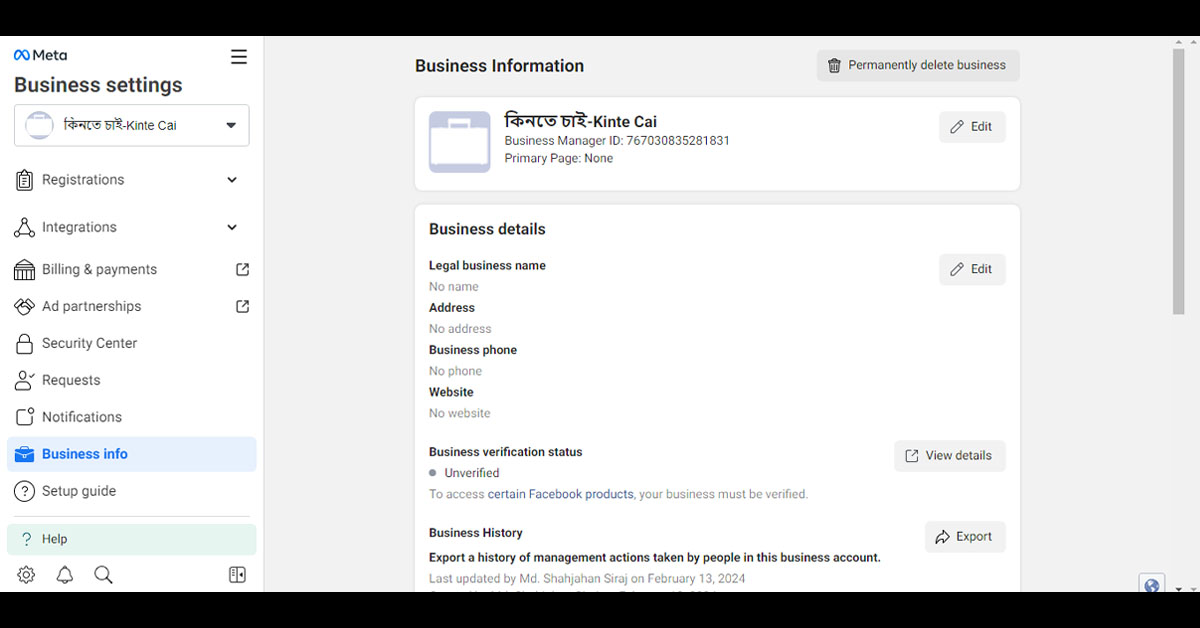This screenshot has width=1200, height=628.
Task: Click the Integrations nodes icon
Action: [25, 227]
